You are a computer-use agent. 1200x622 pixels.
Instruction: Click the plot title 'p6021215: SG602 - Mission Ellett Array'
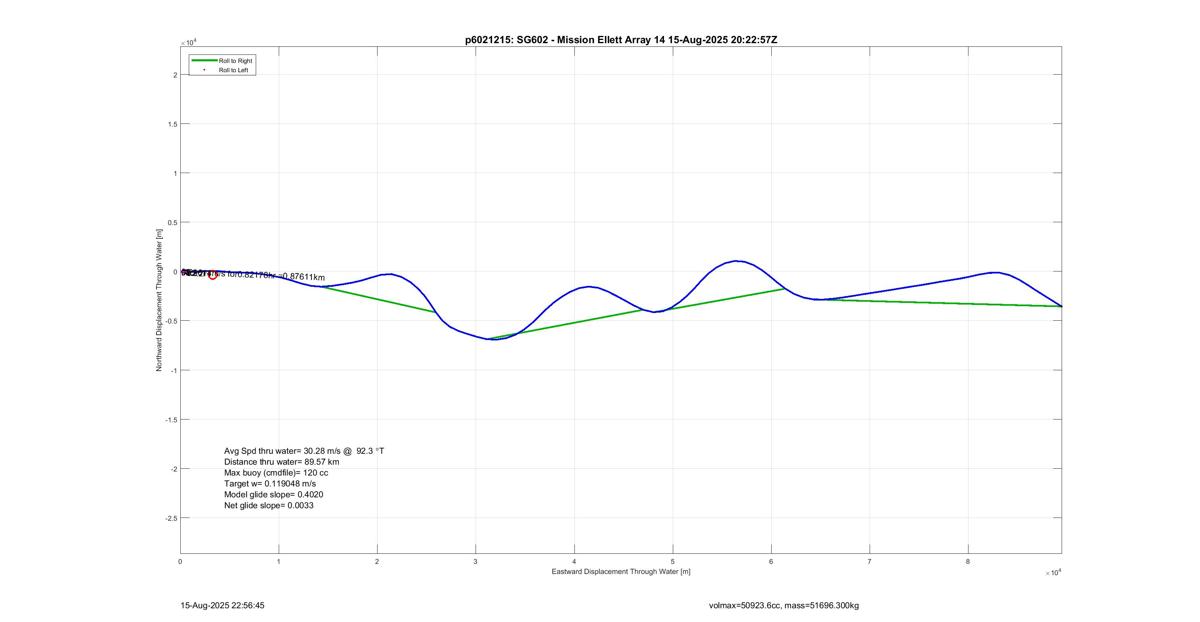(557, 38)
